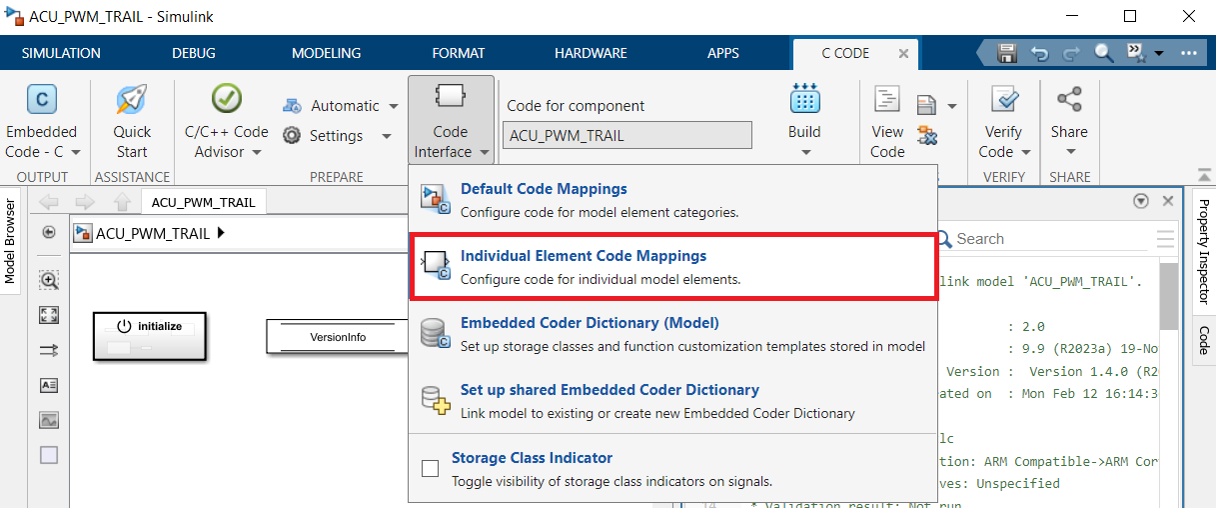
Task: Choose Default Code Mappings menu entry
Action: 543,189
